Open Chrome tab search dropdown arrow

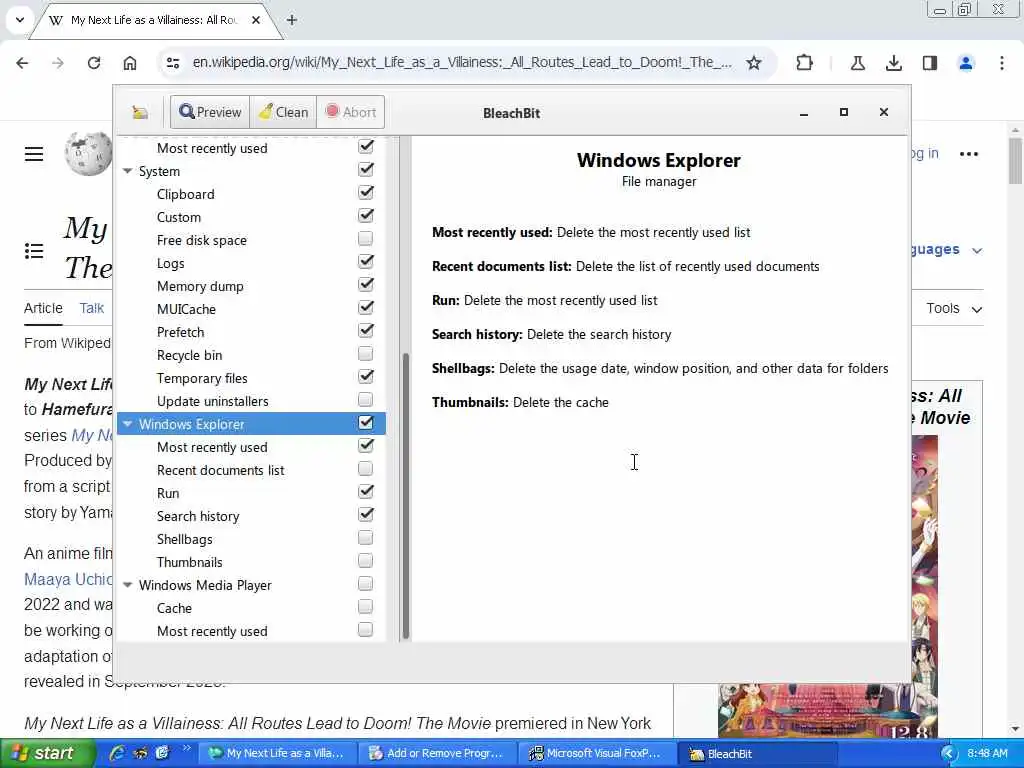(x=20, y=20)
